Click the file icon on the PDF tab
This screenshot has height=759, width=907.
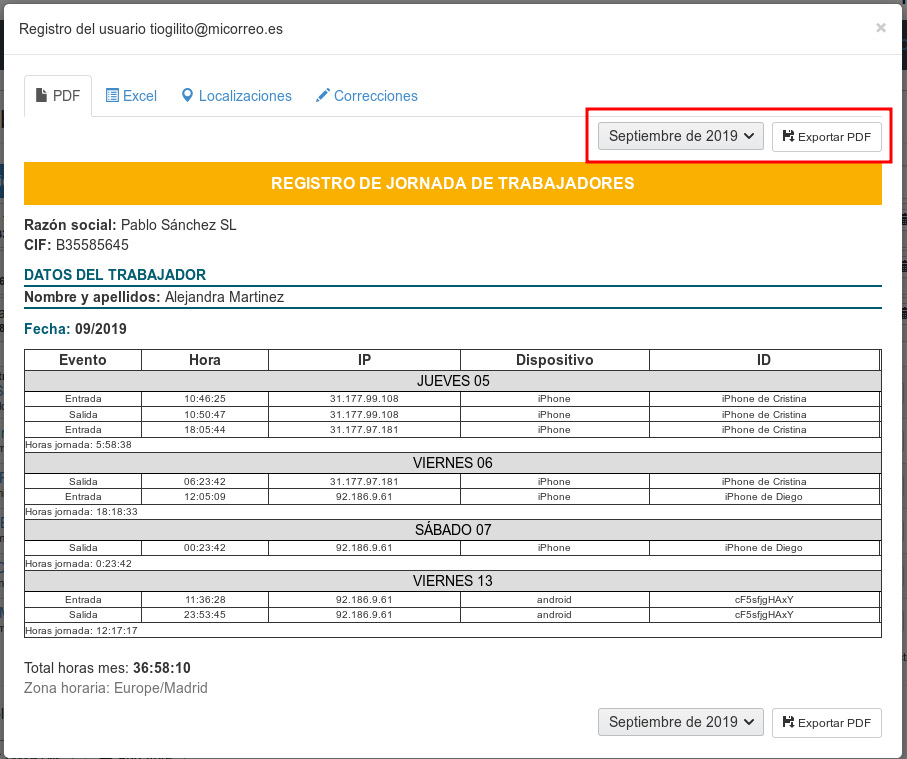pyautogui.click(x=41, y=96)
